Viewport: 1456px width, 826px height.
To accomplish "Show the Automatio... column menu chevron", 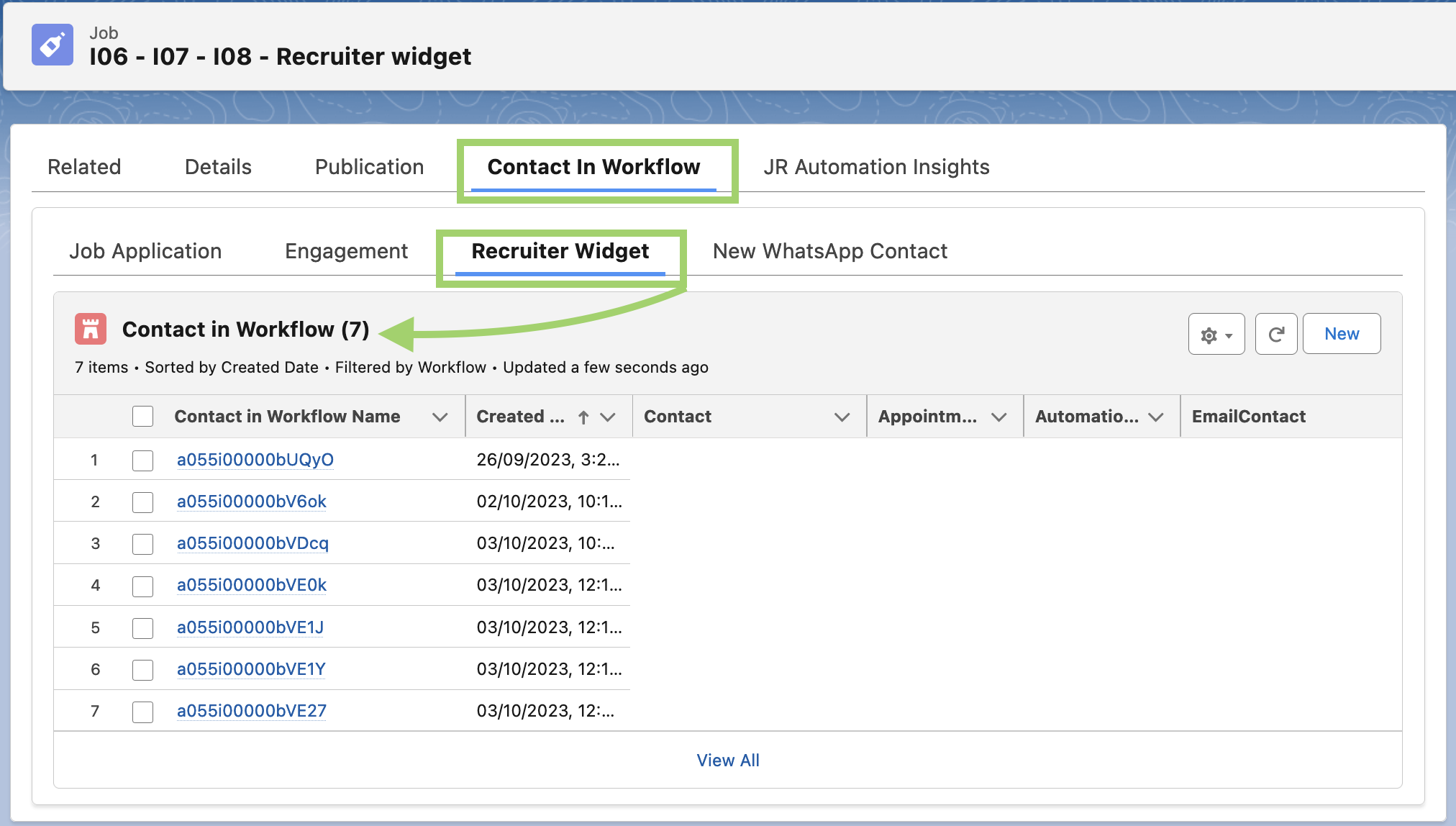I will click(1155, 417).
